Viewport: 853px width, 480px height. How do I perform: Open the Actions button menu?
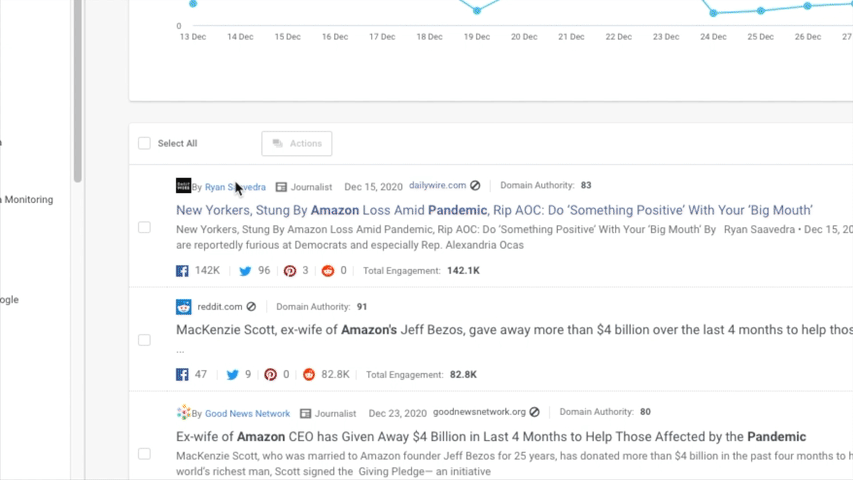pyautogui.click(x=297, y=144)
